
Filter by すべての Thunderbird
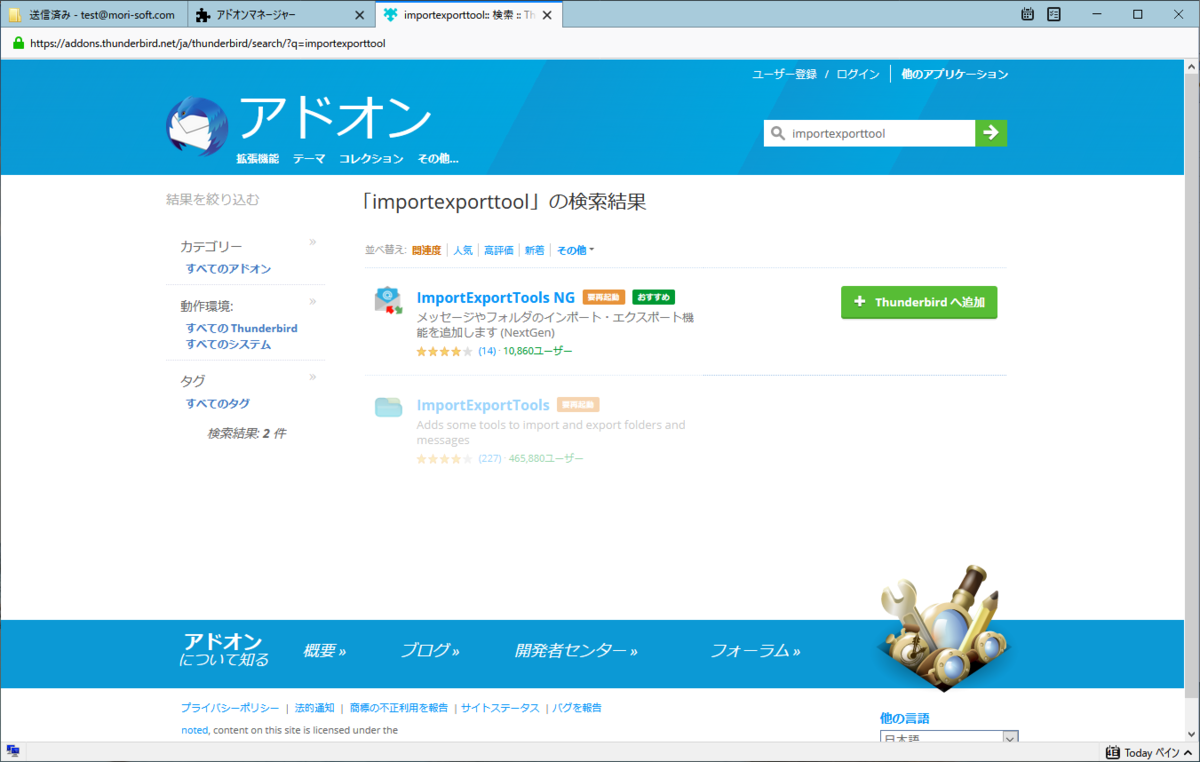[x=241, y=328]
